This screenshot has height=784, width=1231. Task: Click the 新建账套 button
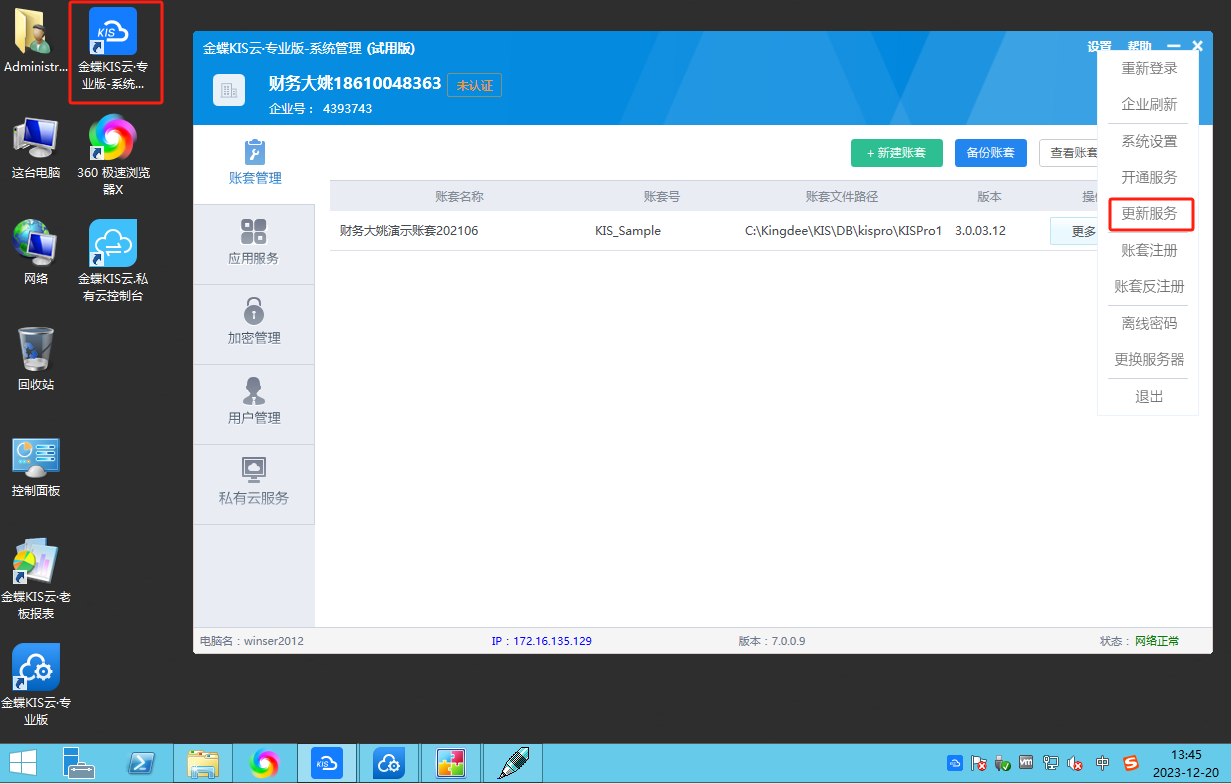(896, 153)
